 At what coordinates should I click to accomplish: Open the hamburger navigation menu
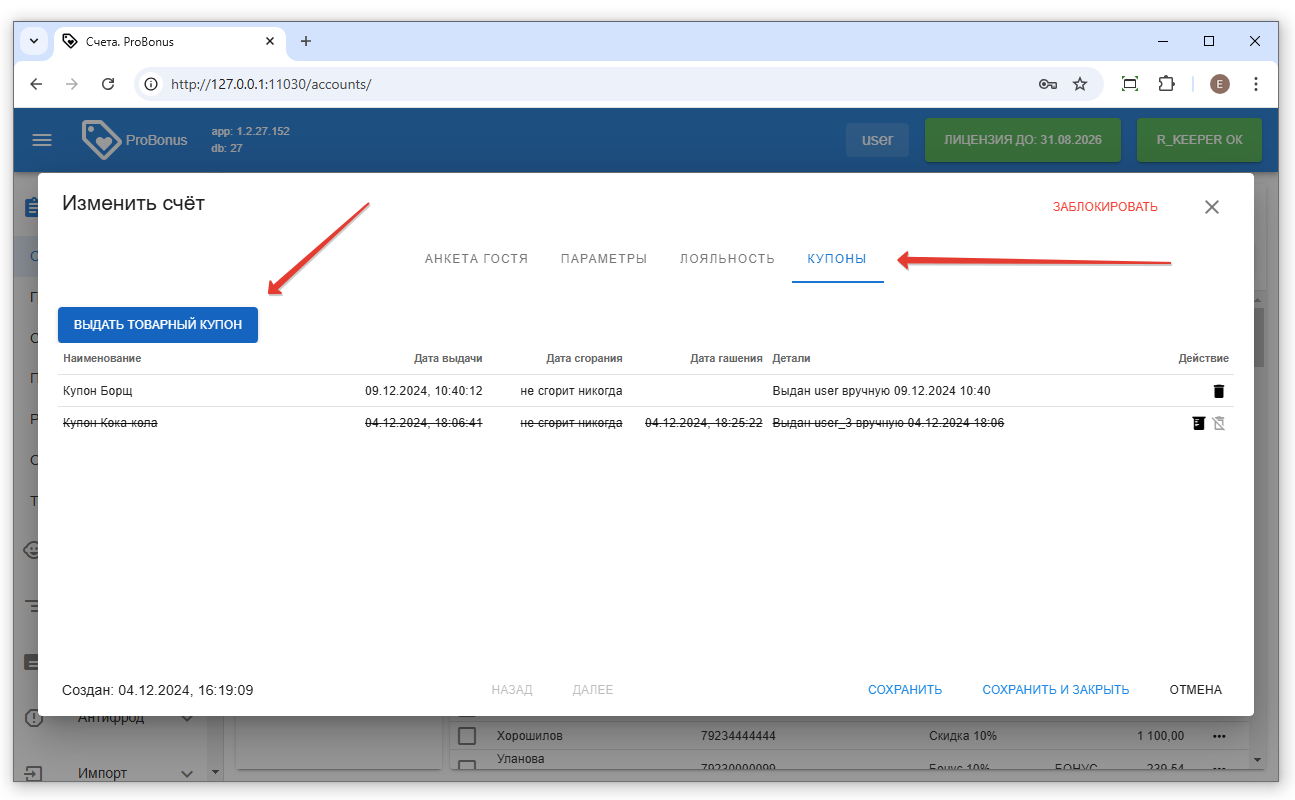pyautogui.click(x=42, y=140)
